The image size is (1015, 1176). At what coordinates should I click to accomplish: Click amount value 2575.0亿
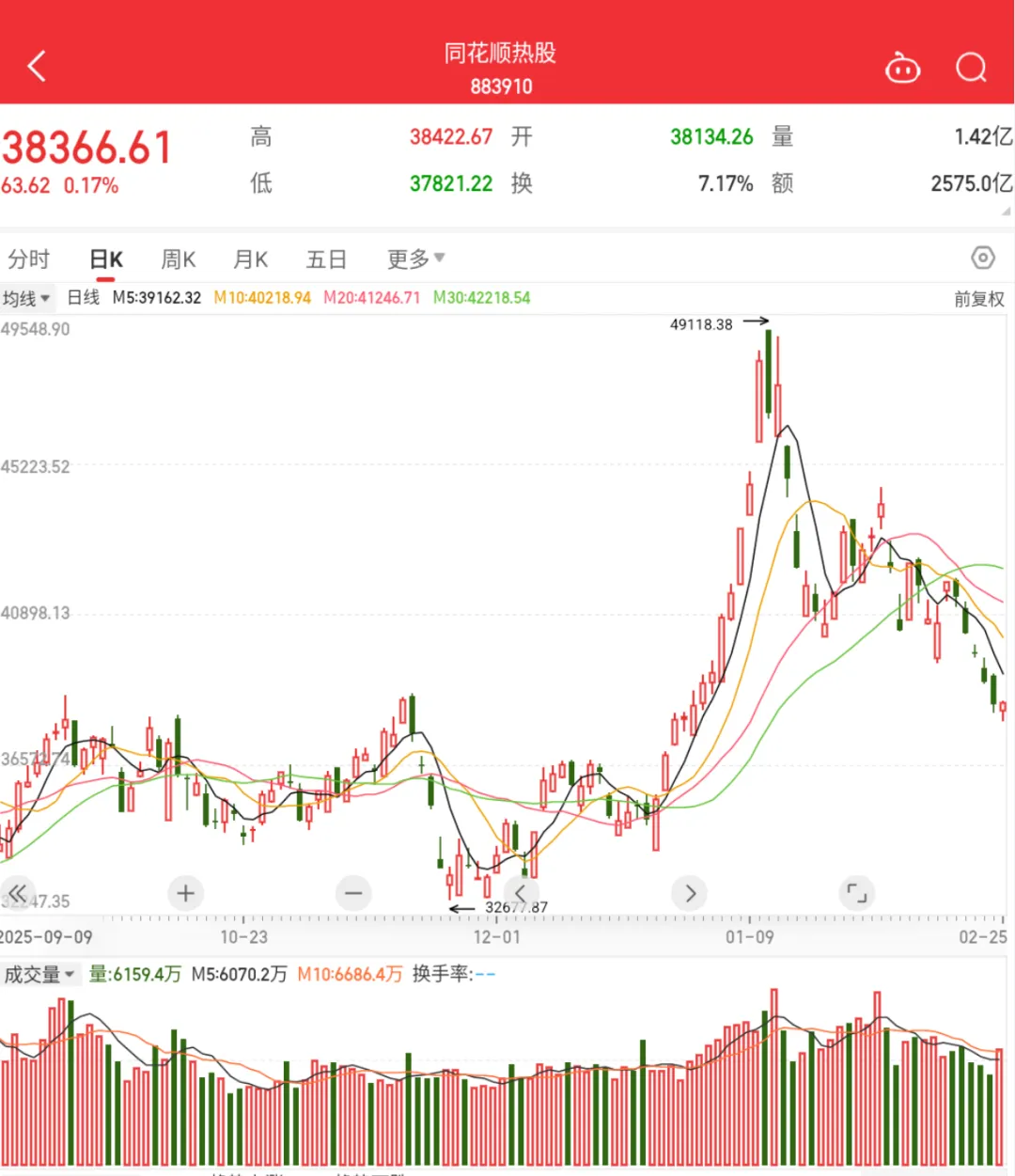pyautogui.click(x=972, y=183)
